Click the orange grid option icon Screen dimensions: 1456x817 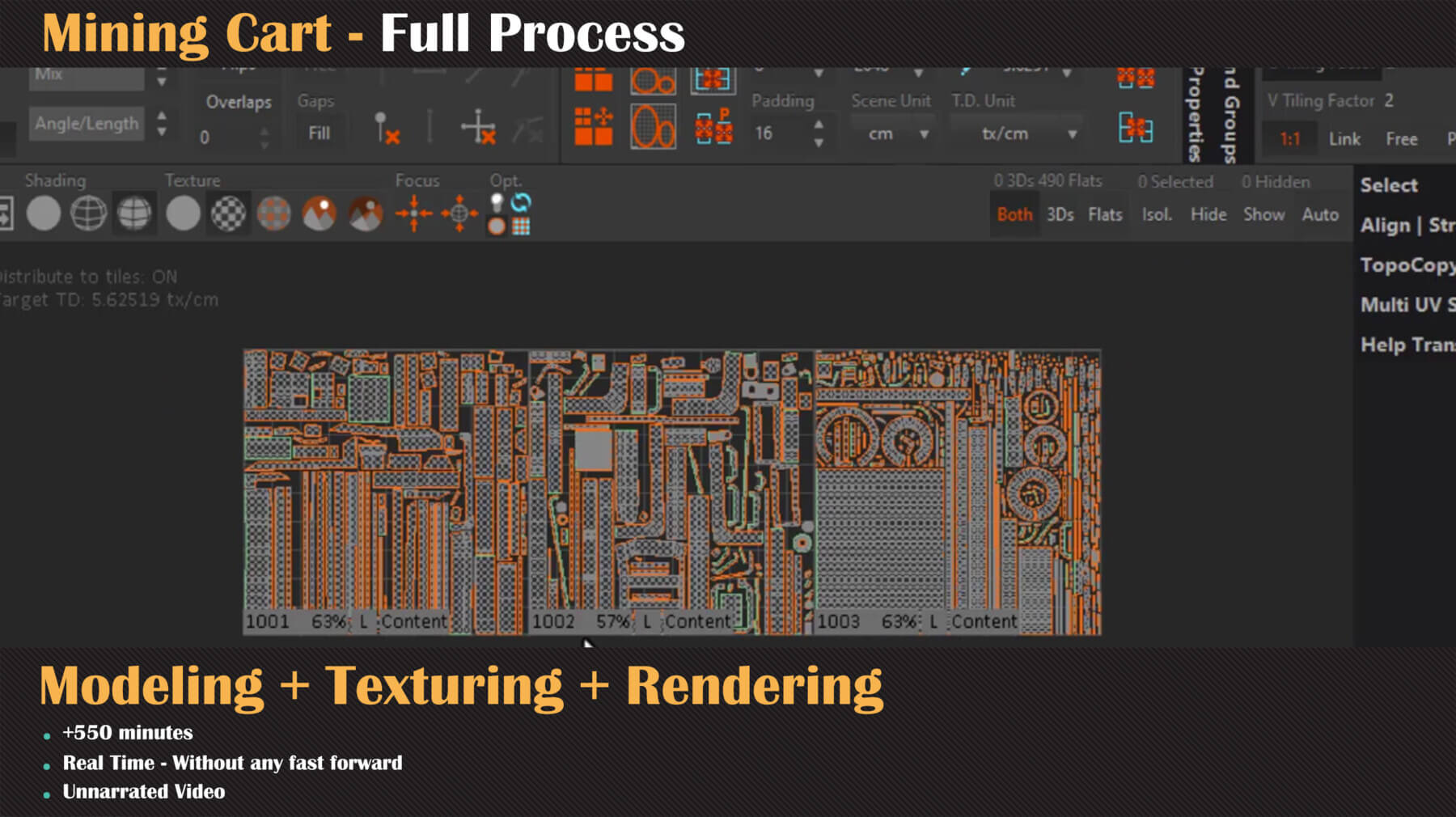click(521, 227)
